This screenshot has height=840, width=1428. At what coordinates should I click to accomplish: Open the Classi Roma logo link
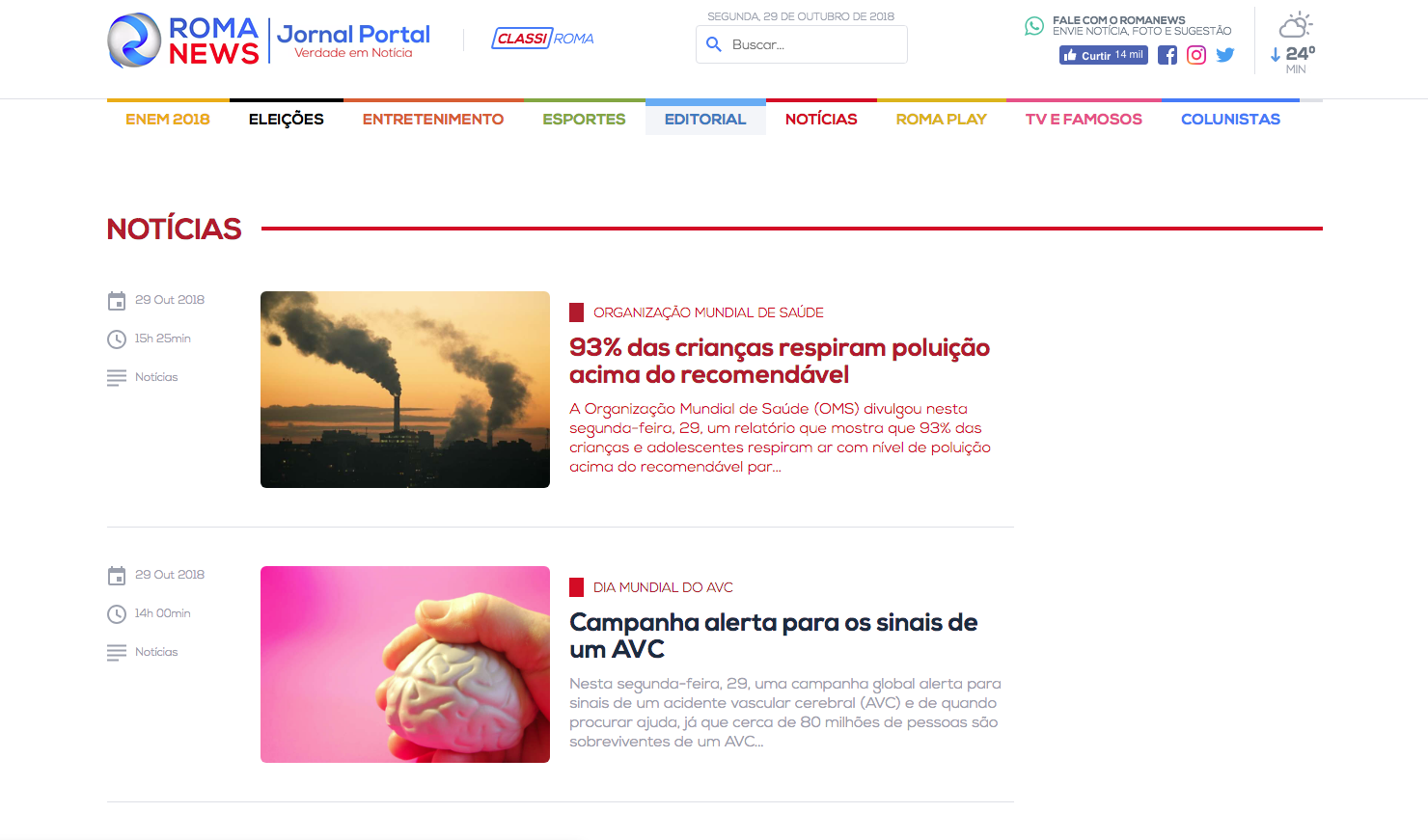(x=543, y=39)
